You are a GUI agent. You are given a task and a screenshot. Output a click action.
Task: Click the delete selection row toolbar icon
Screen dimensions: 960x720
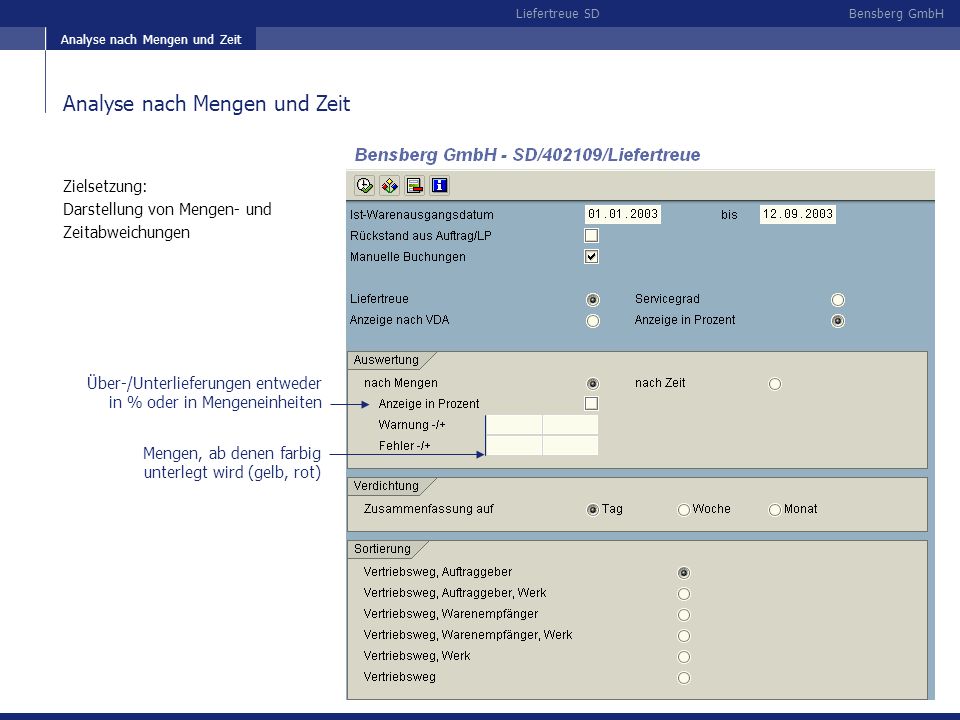(414, 186)
